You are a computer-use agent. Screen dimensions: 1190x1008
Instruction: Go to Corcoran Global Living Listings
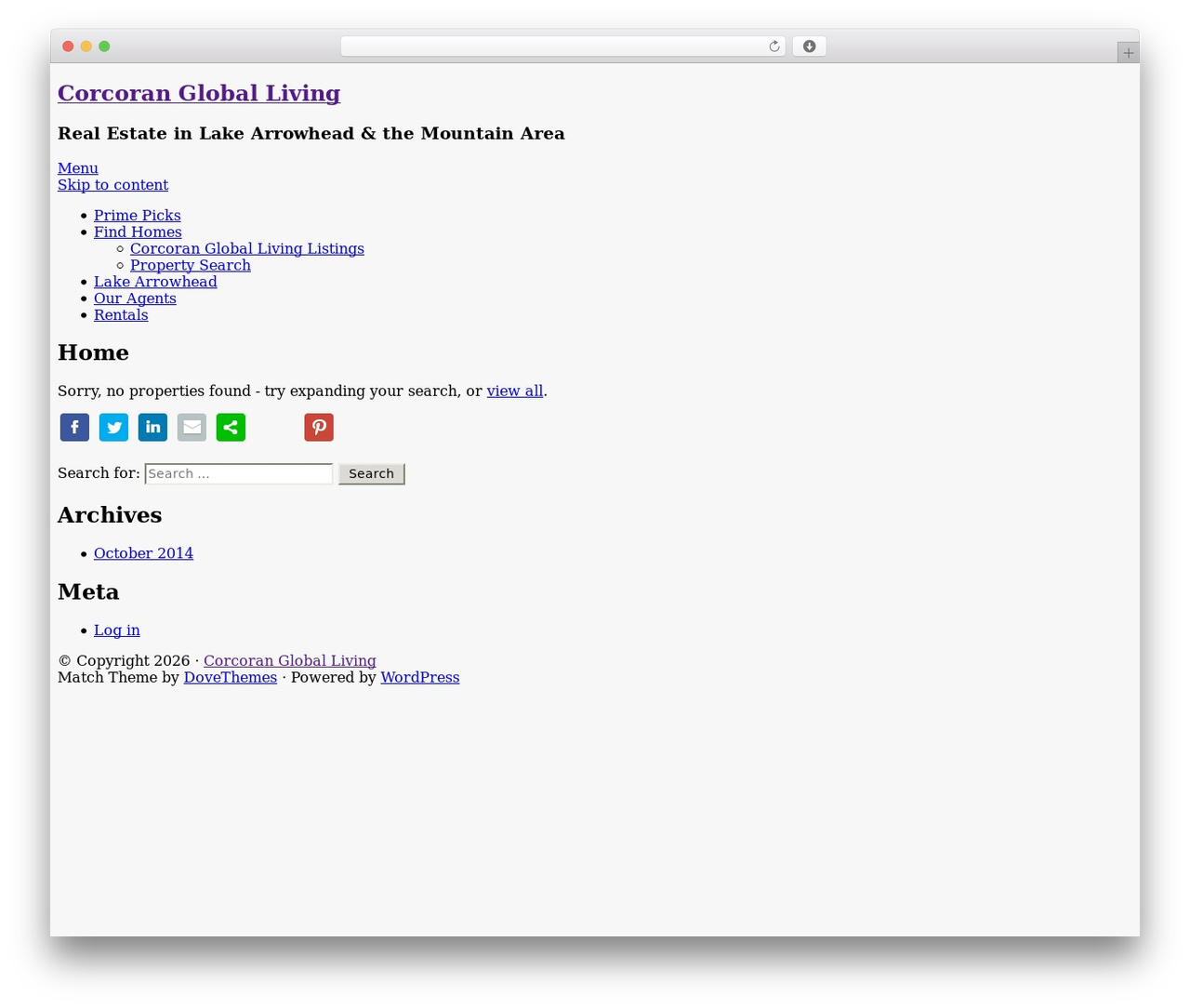[x=247, y=248]
